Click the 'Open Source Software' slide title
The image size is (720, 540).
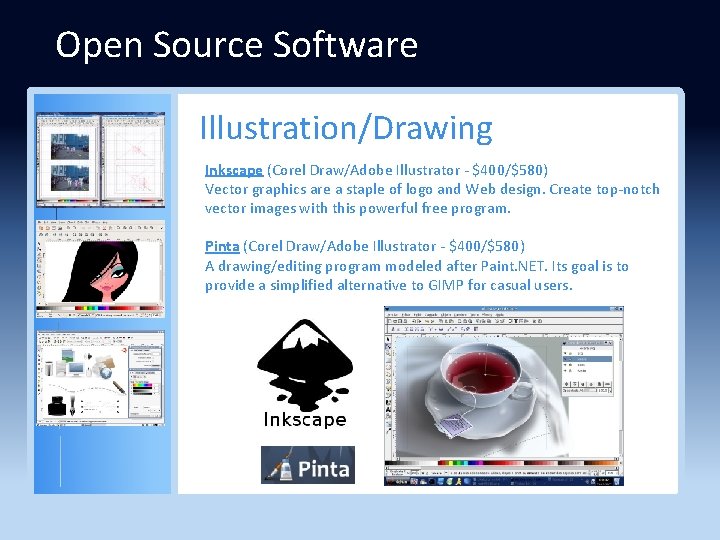click(x=236, y=45)
